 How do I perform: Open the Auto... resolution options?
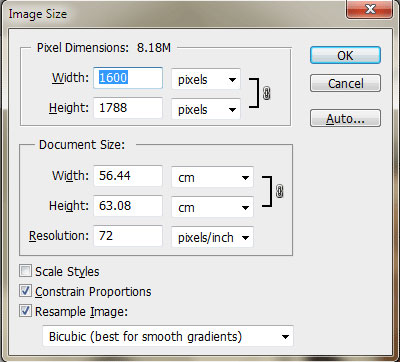345,118
